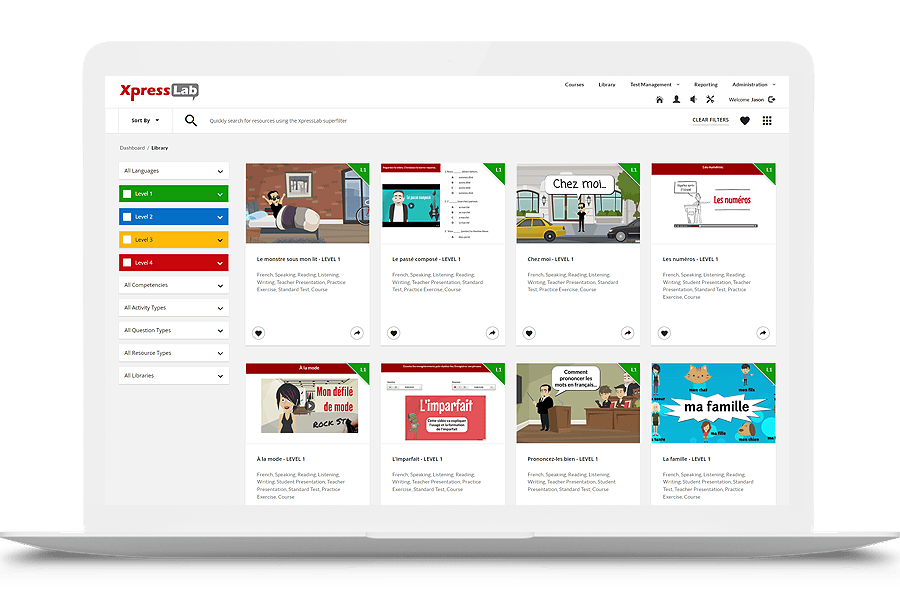Image resolution: width=900 pixels, height=614 pixels.
Task: Open the Le passé composé thumbnail
Action: (x=443, y=203)
